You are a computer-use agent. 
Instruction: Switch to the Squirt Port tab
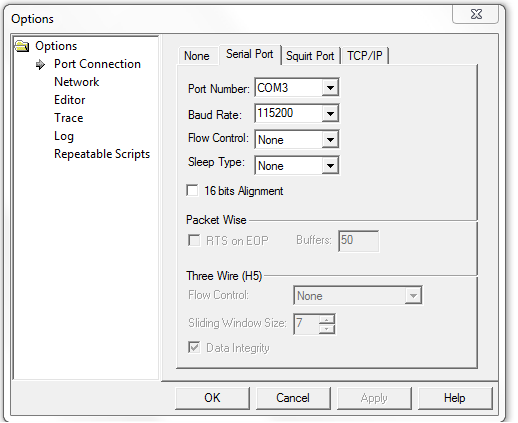310,56
